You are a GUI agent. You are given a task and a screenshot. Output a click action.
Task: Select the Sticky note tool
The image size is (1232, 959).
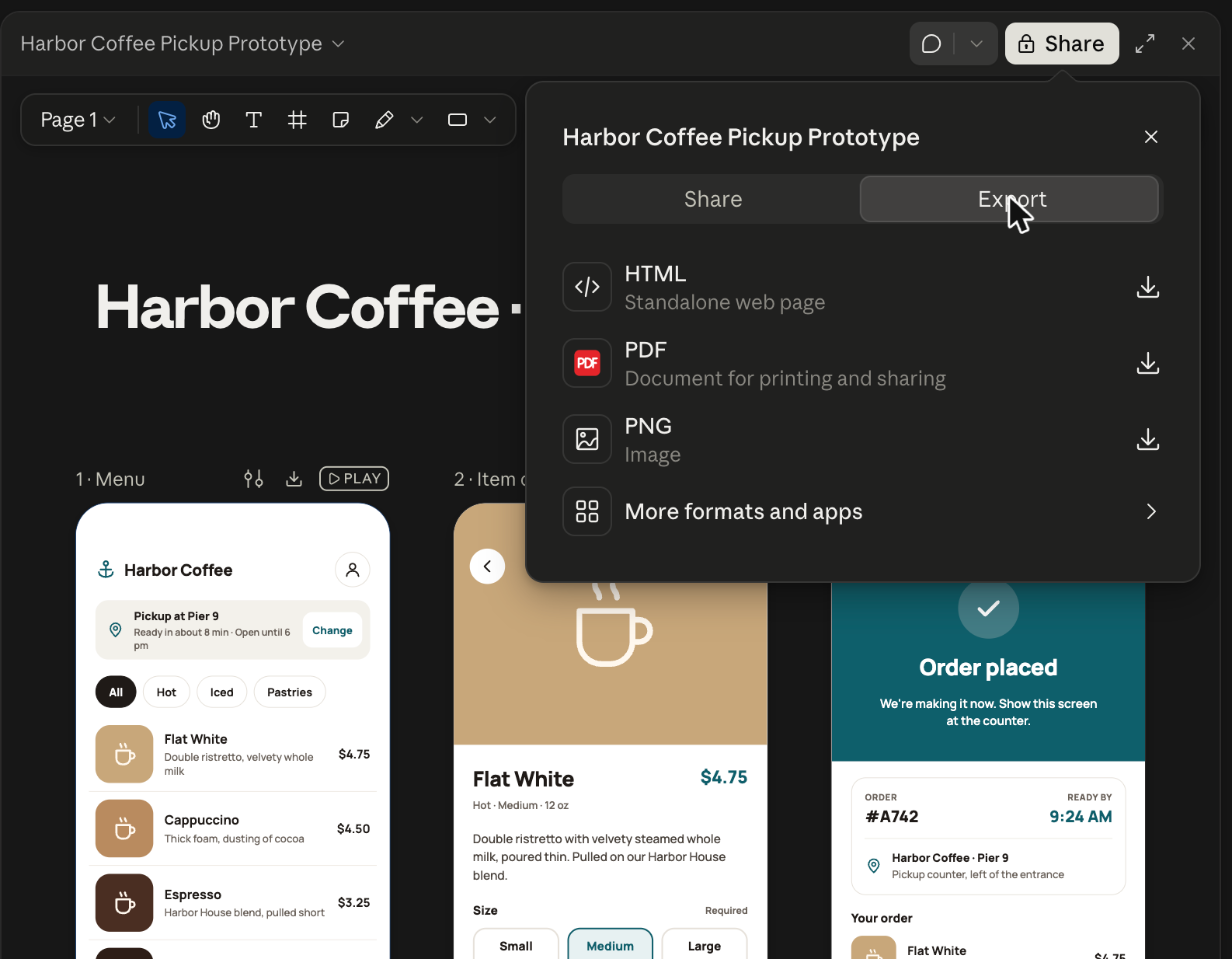pyautogui.click(x=341, y=120)
